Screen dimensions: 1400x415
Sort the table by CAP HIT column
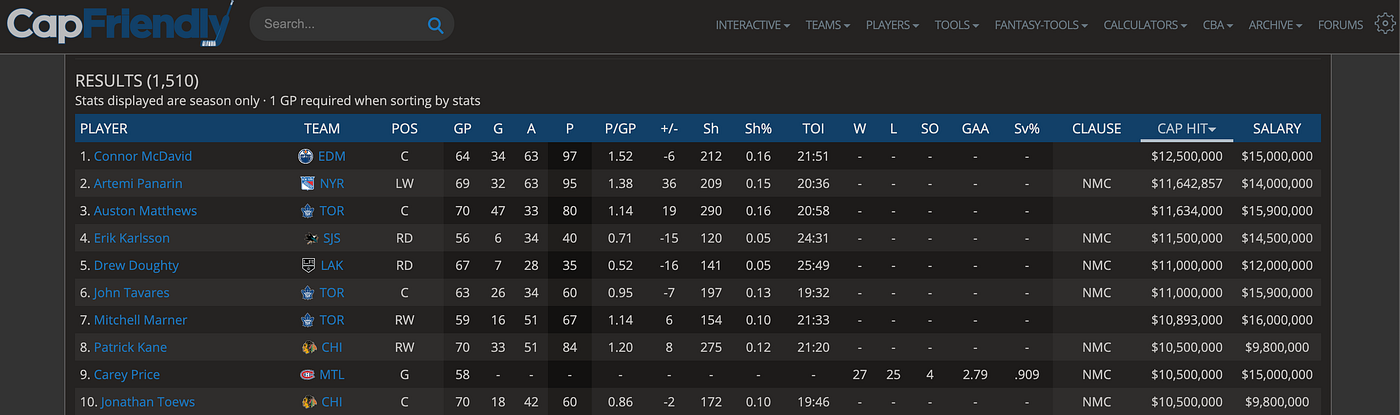1186,129
